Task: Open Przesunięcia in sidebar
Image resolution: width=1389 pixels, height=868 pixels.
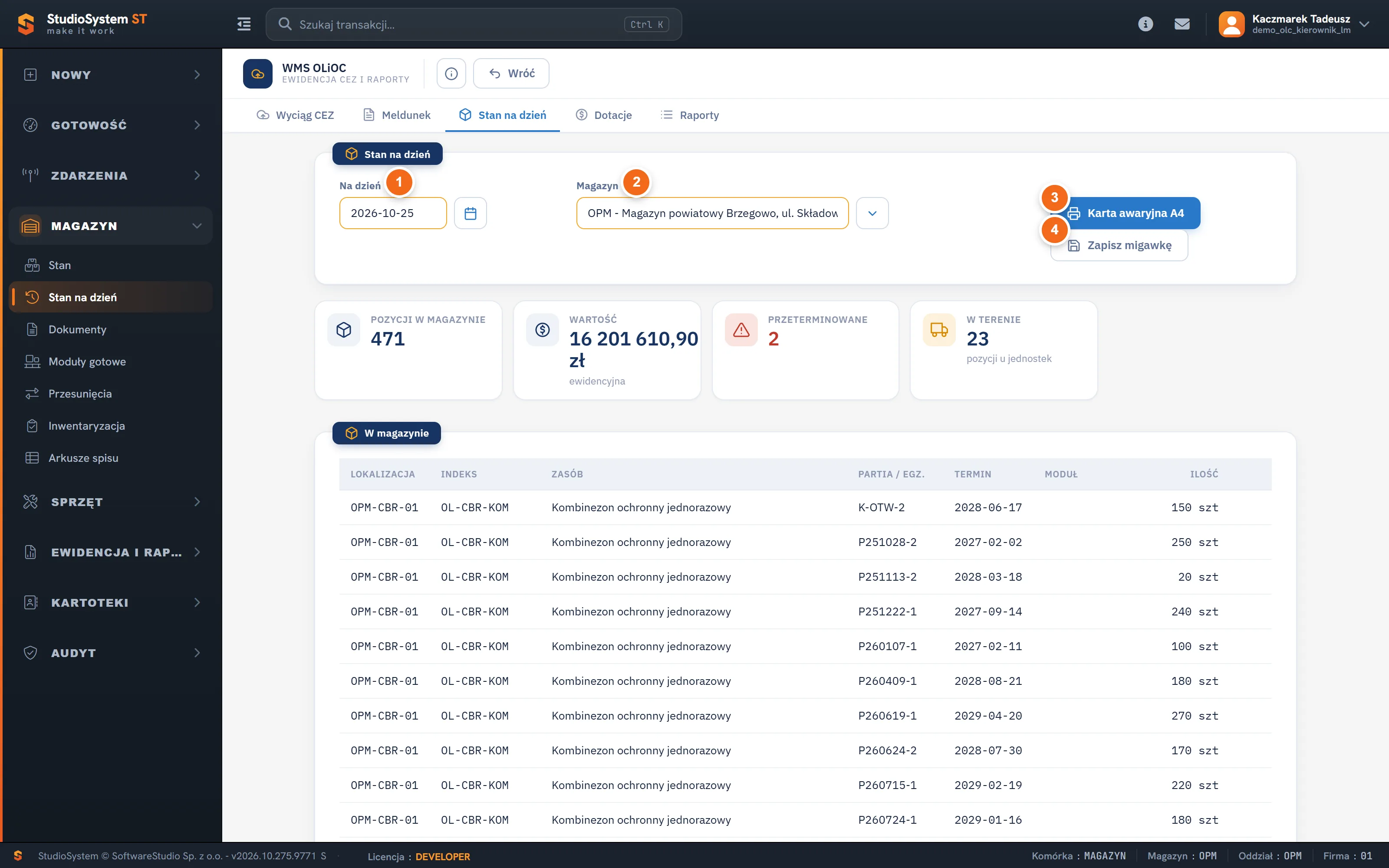Action: pyautogui.click(x=111, y=394)
